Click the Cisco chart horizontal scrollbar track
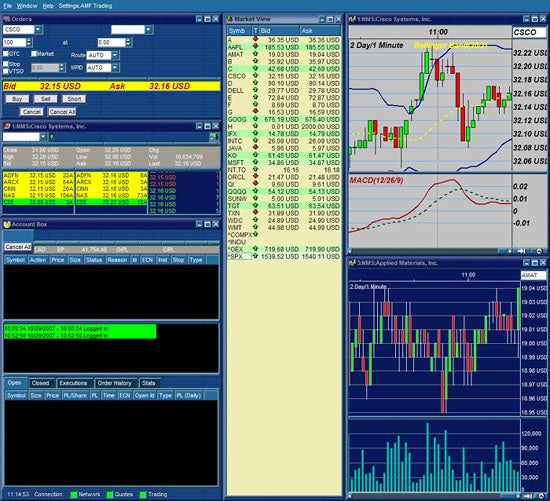The image size is (550, 501). coord(426,251)
